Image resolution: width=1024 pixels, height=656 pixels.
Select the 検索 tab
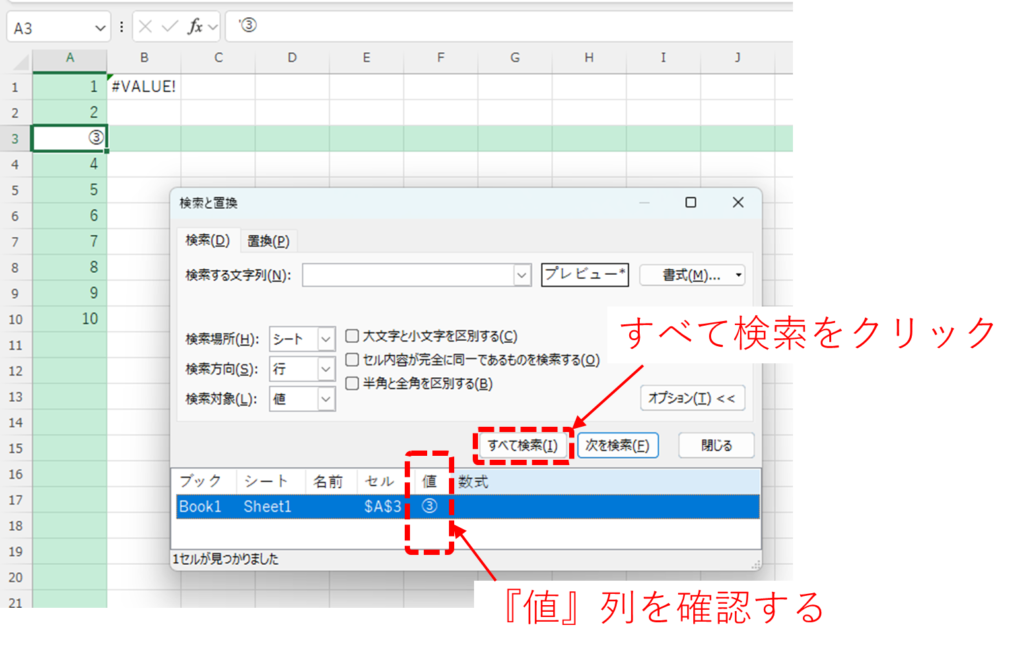(207, 241)
